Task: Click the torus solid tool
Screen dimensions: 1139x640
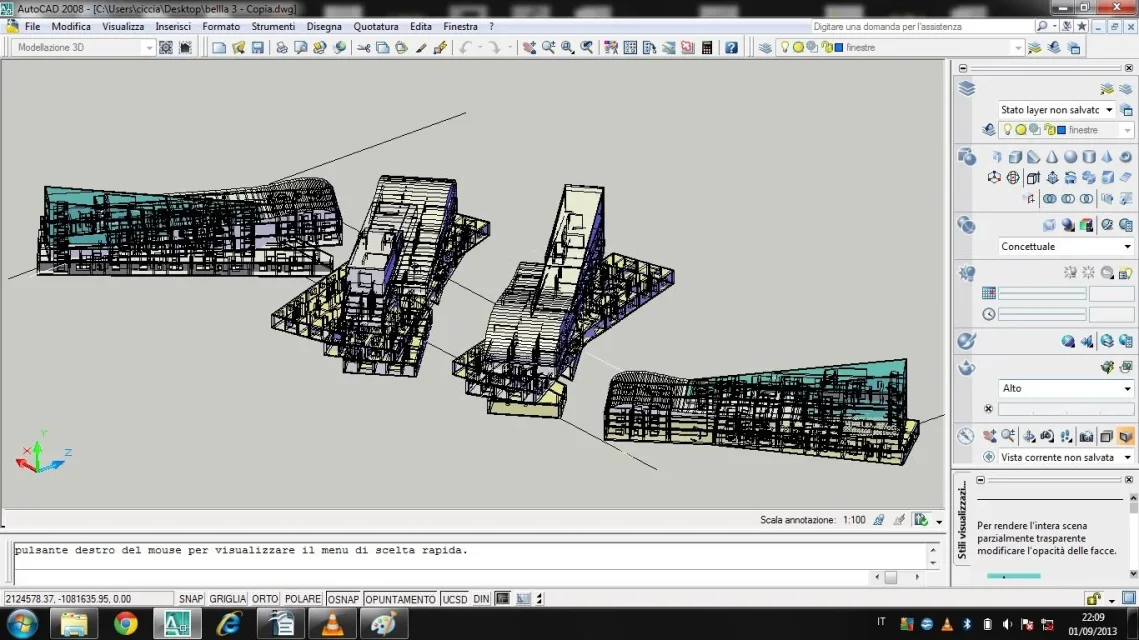Action: (1126, 157)
